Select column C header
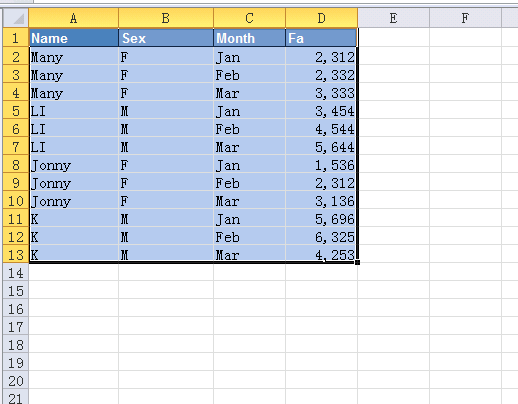The width and height of the screenshot is (518, 404). coord(250,18)
